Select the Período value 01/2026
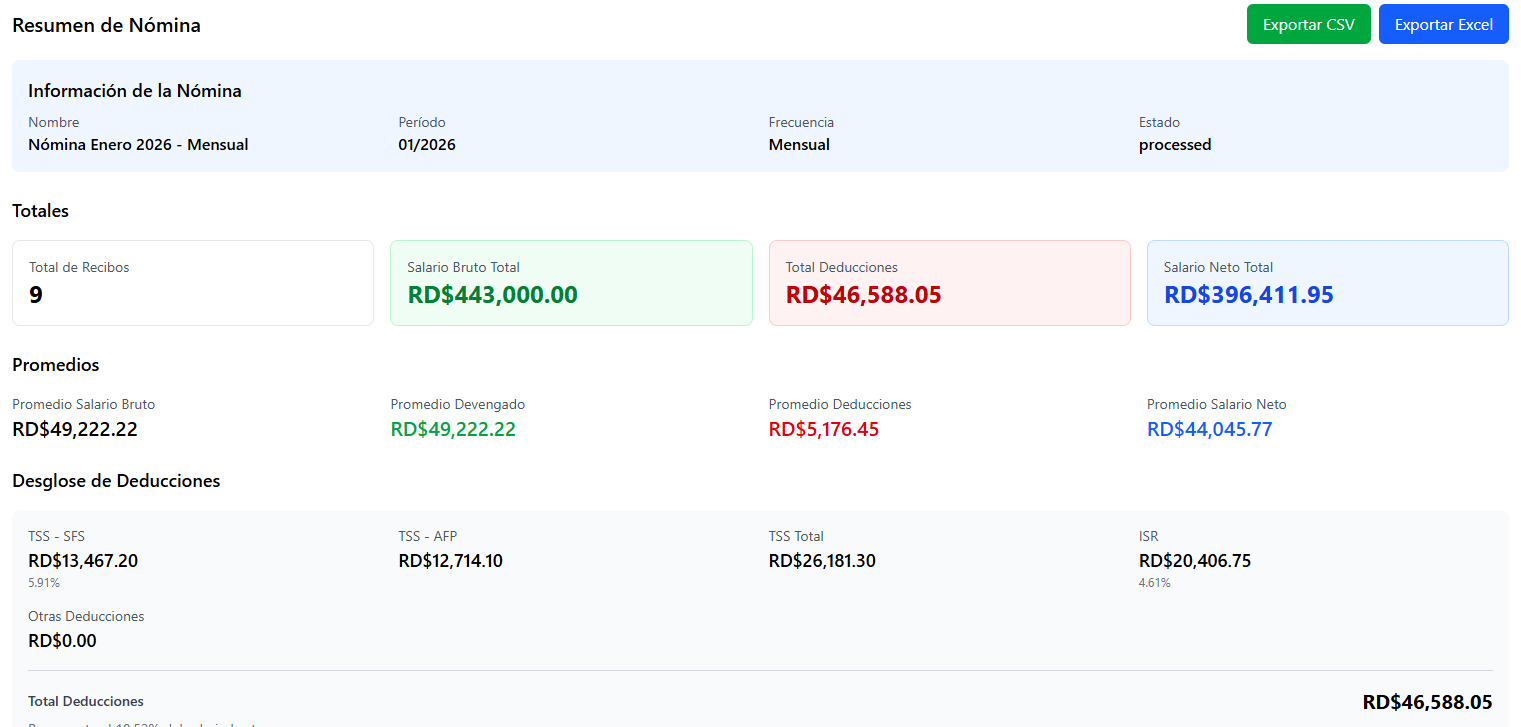 427,145
